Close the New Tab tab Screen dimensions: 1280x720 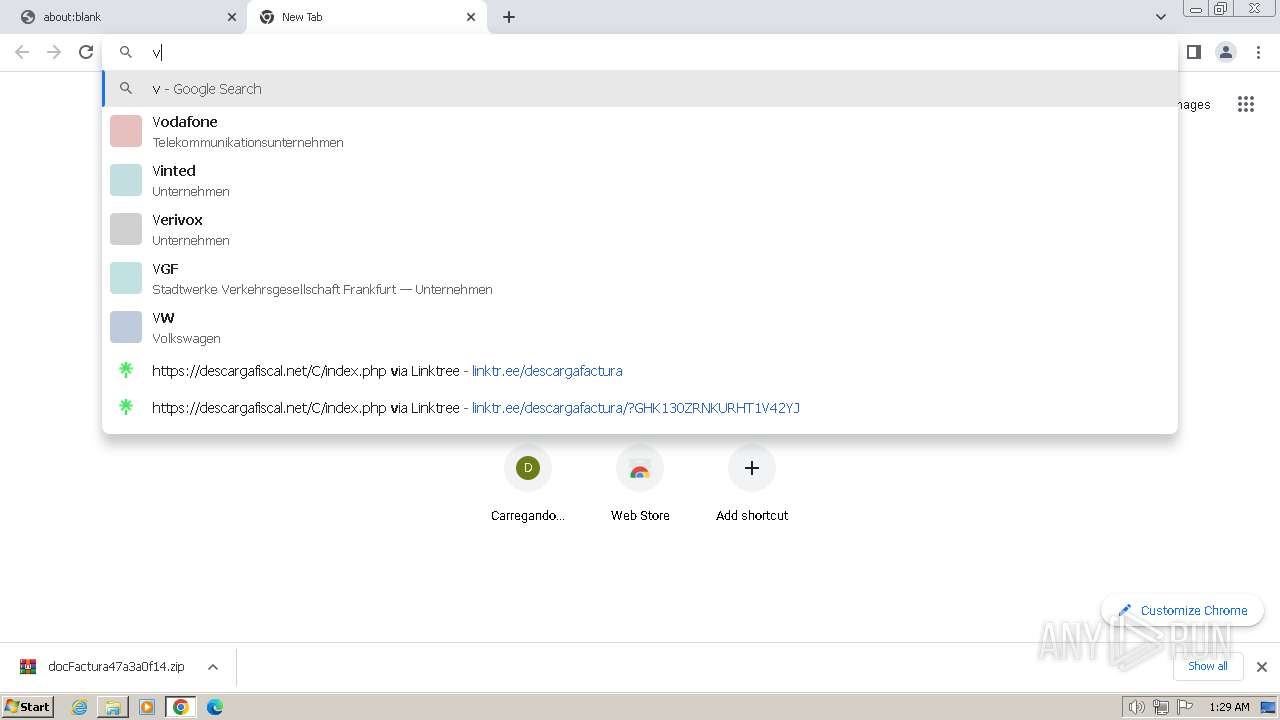coord(471,17)
